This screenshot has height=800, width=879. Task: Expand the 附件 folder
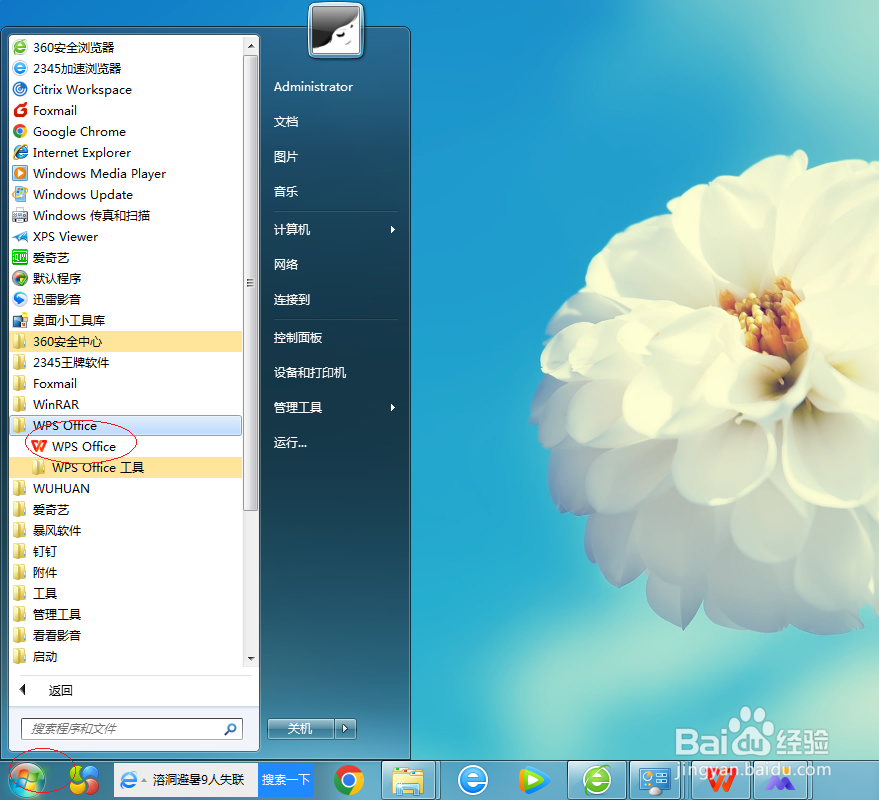pos(126,572)
